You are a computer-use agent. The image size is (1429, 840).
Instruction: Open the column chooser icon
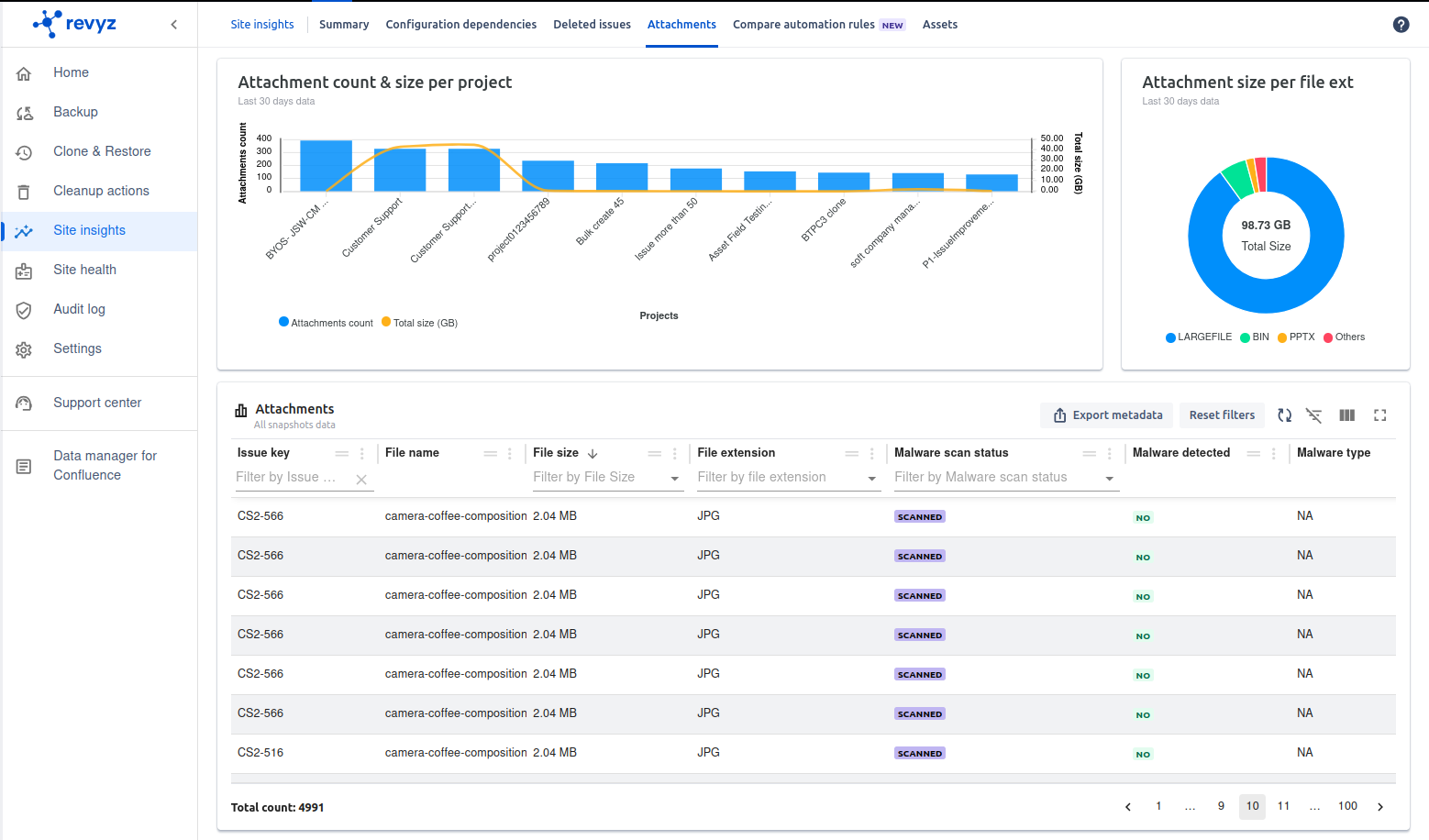tap(1346, 415)
